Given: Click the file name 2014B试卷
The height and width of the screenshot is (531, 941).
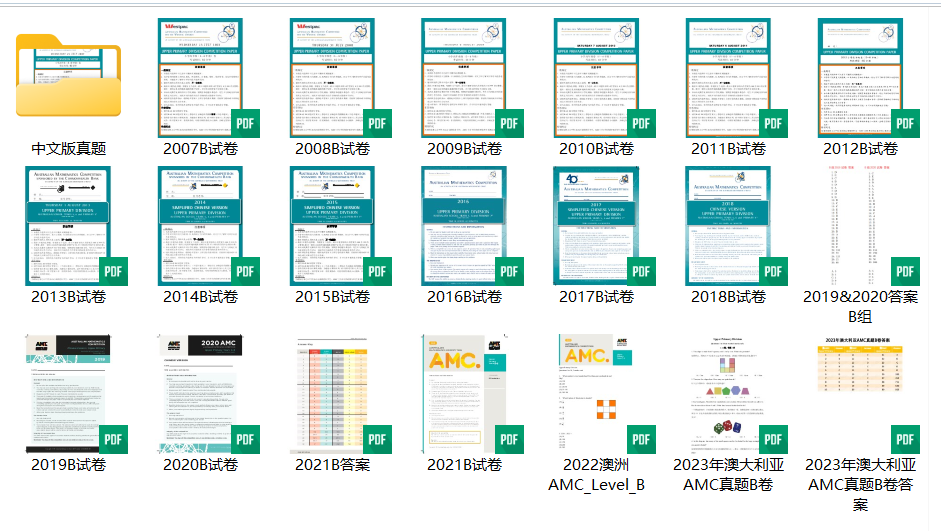Looking at the screenshot, I should (200, 297).
